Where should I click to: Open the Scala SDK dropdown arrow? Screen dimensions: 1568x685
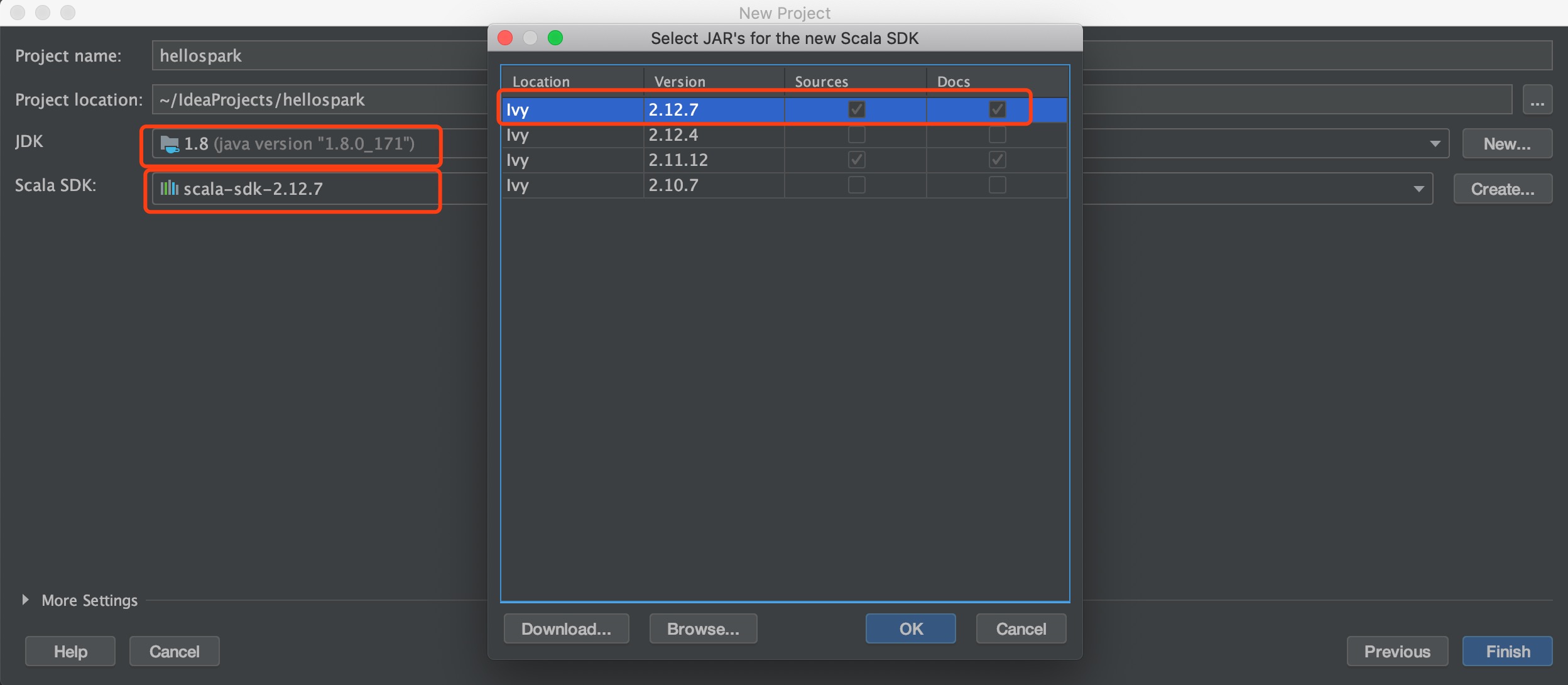tap(1418, 189)
